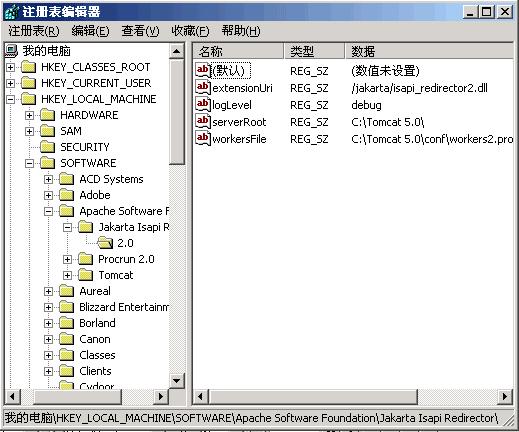This screenshot has height=432, width=519.
Task: Collapse the HKEY_LOCAL_MACHINE key
Action: 10,99
